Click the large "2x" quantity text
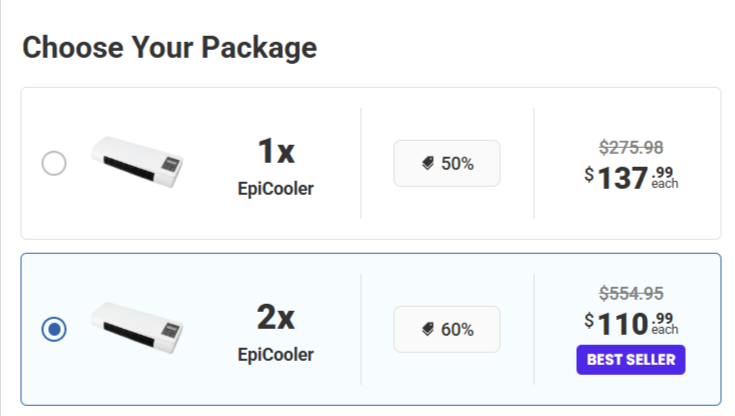Image resolution: width=735 pixels, height=416 pixels. (x=276, y=317)
